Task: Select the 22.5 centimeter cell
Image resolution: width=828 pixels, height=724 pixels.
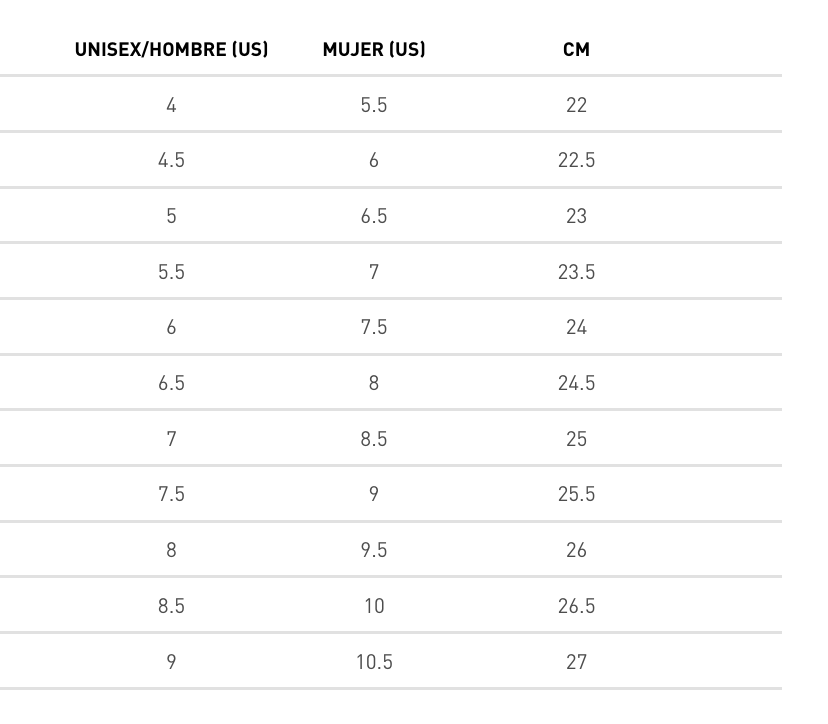Action: coord(576,160)
